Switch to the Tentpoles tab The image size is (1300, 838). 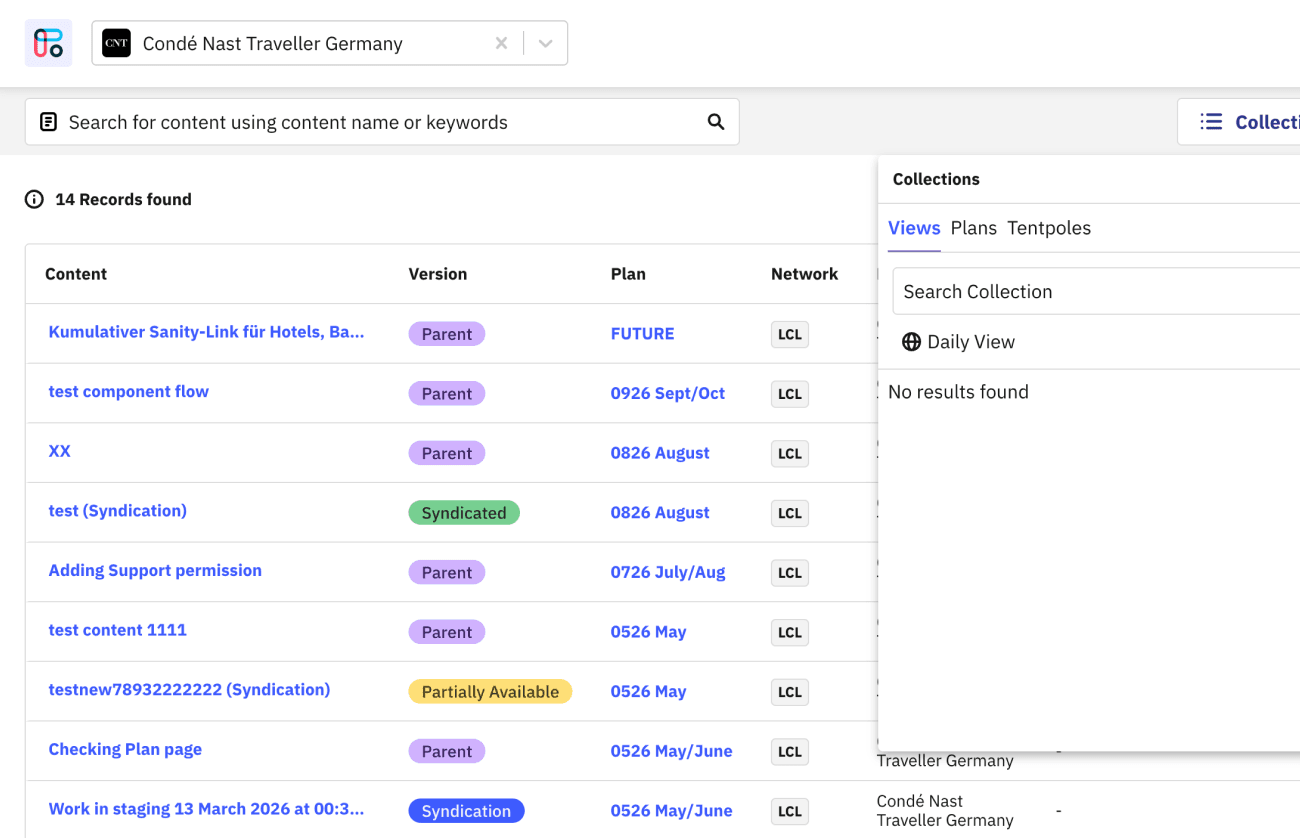[x=1048, y=228]
